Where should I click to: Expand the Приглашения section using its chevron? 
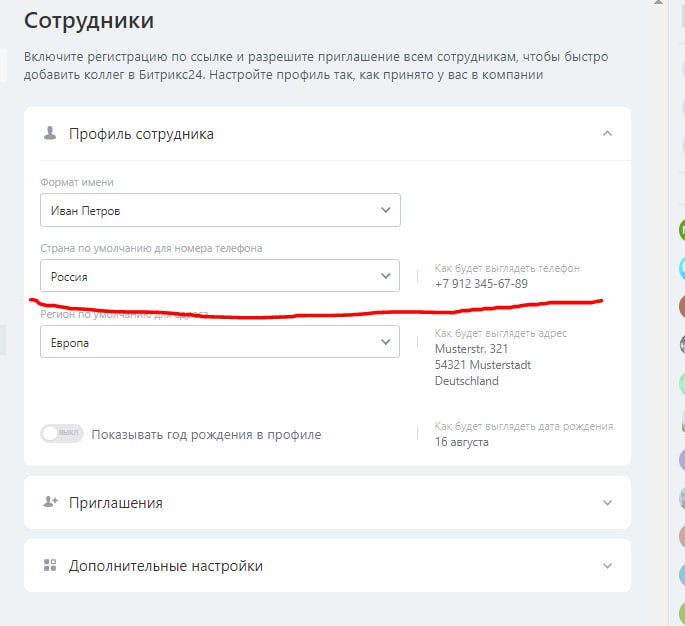[x=607, y=503]
